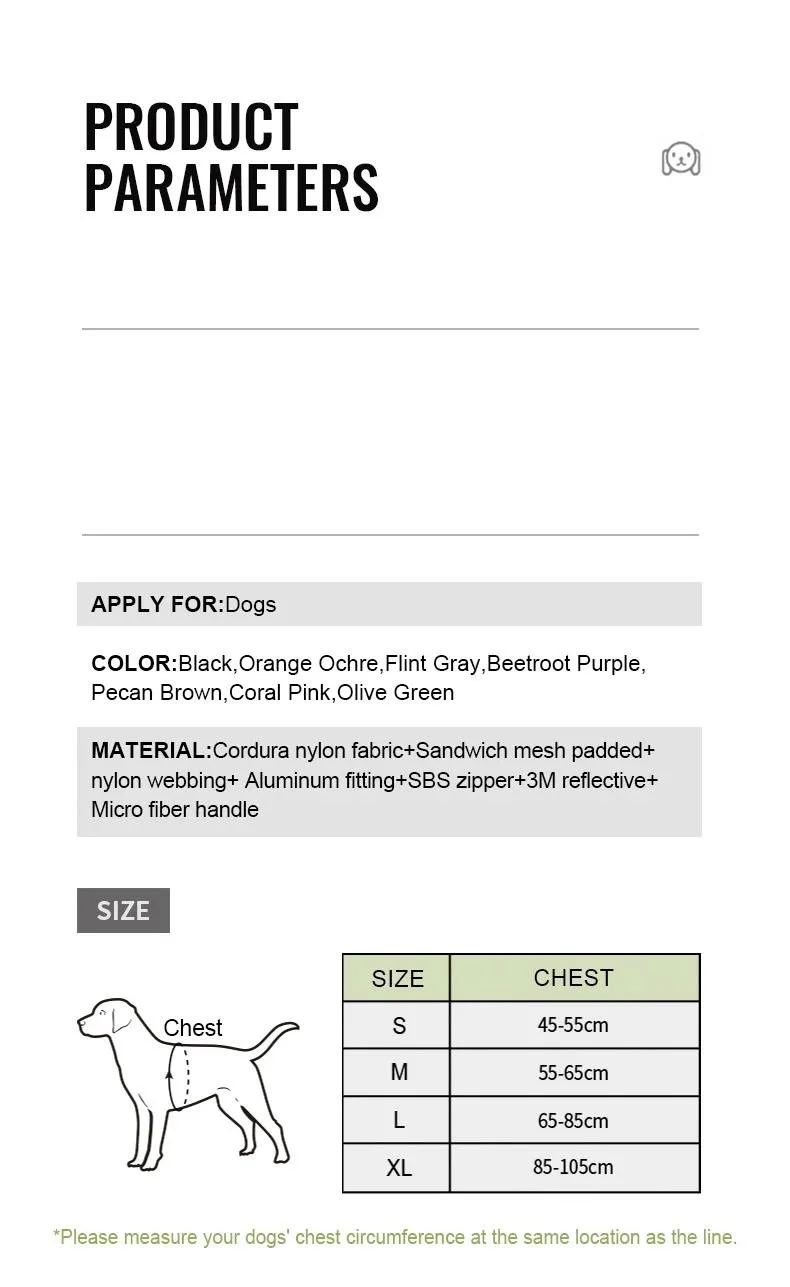Select the M size row cell
Viewport: 790px width, 1287px height.
tap(398, 1072)
